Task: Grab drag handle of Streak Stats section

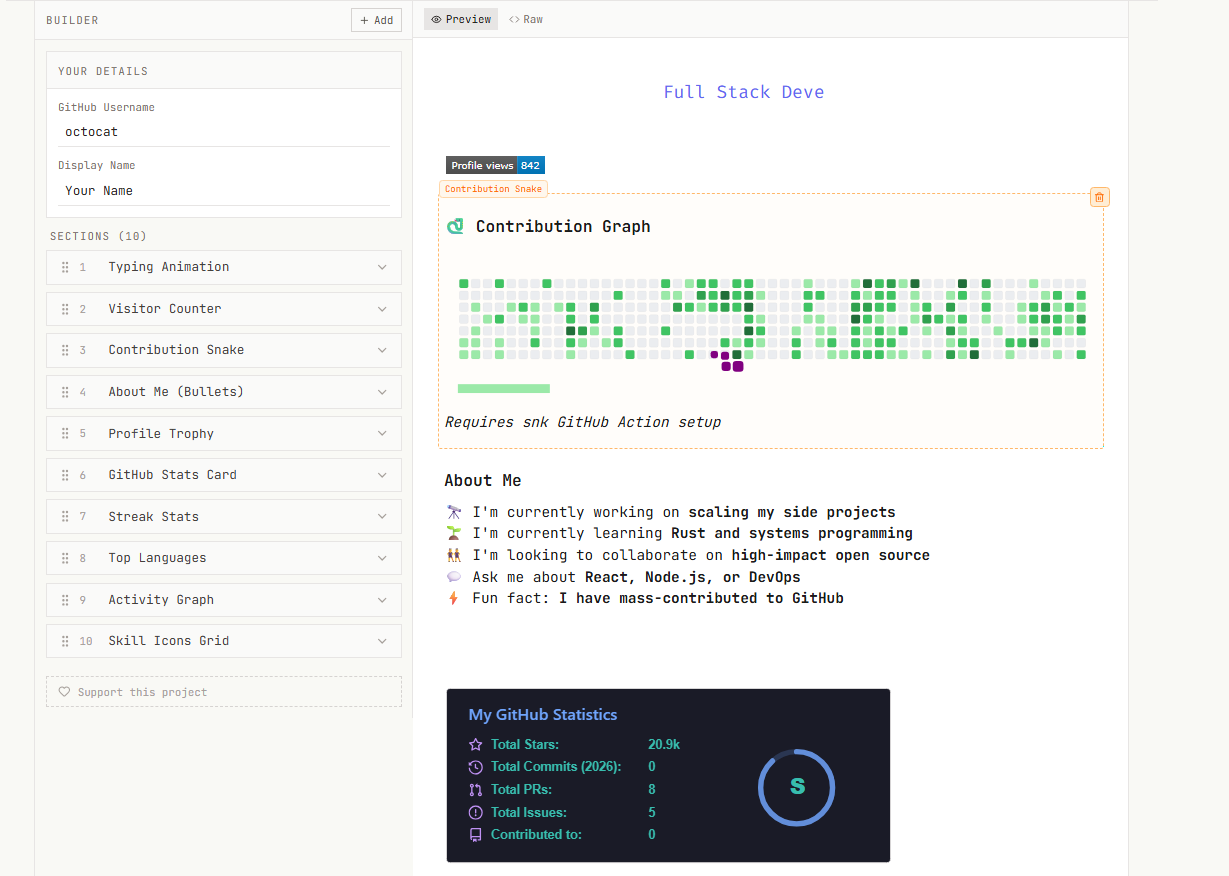Action: 65,517
